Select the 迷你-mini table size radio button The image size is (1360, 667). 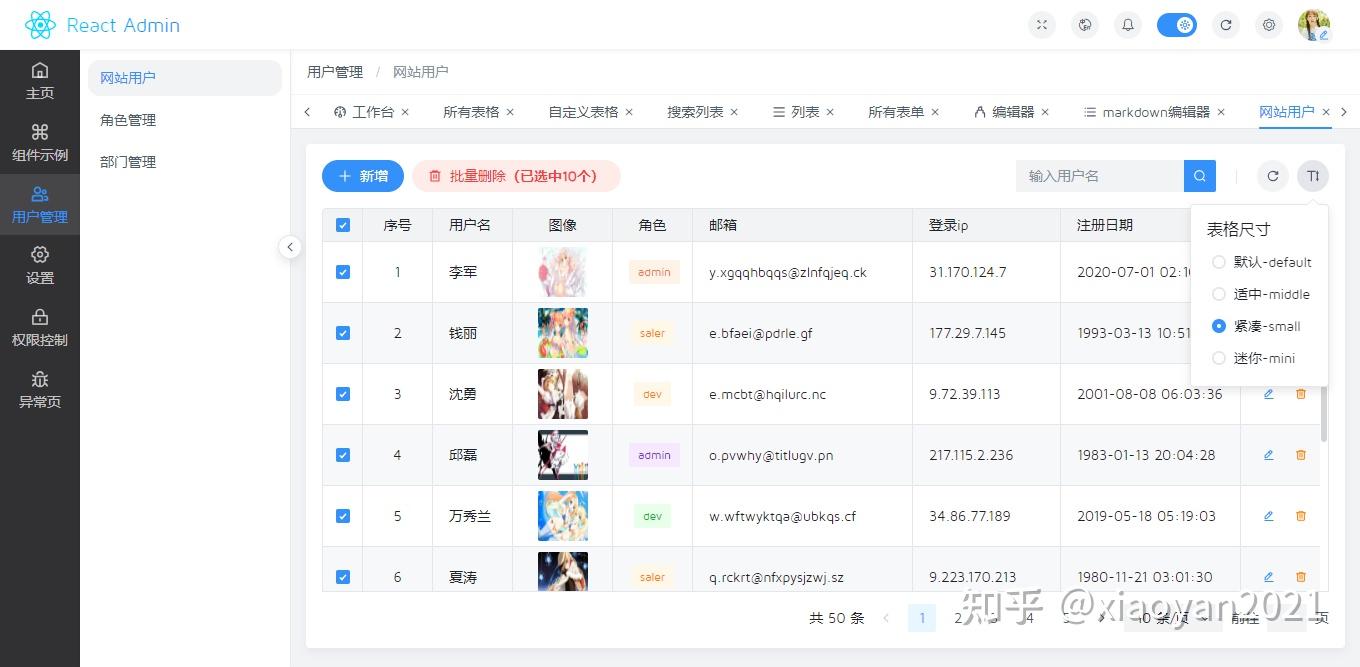[1219, 358]
